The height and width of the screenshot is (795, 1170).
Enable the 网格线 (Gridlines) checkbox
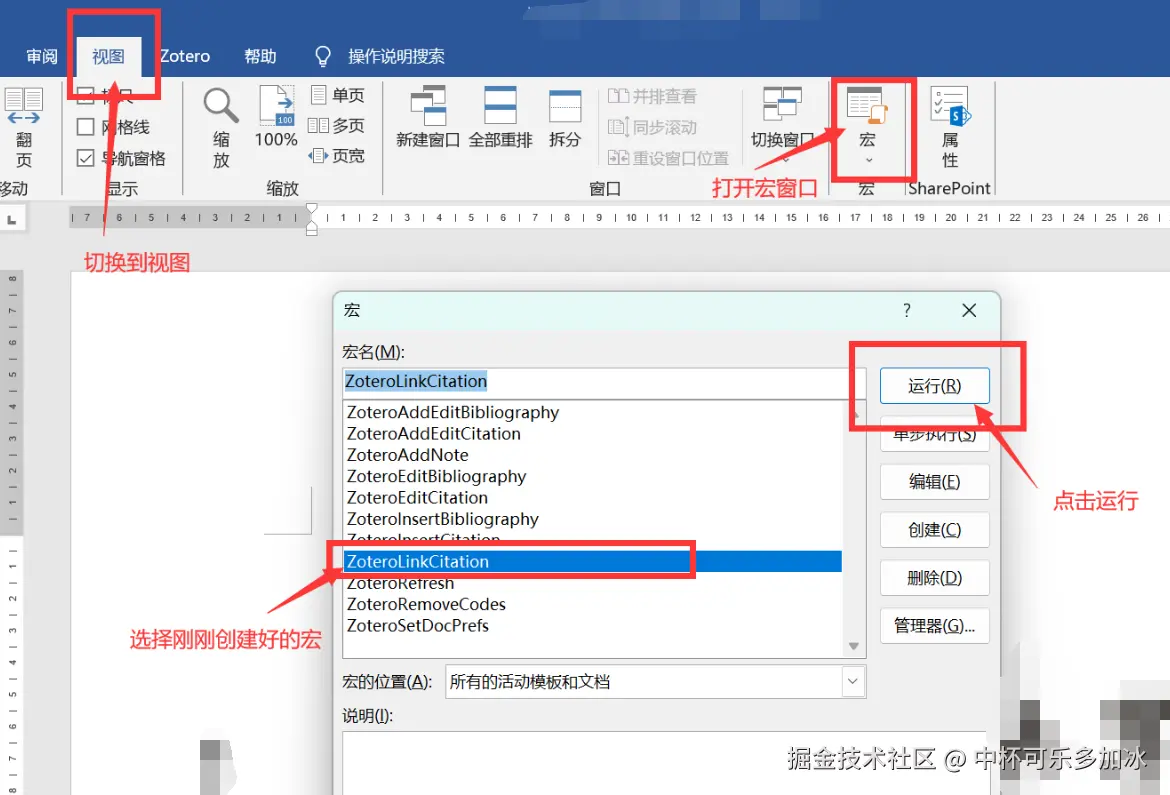click(x=85, y=126)
